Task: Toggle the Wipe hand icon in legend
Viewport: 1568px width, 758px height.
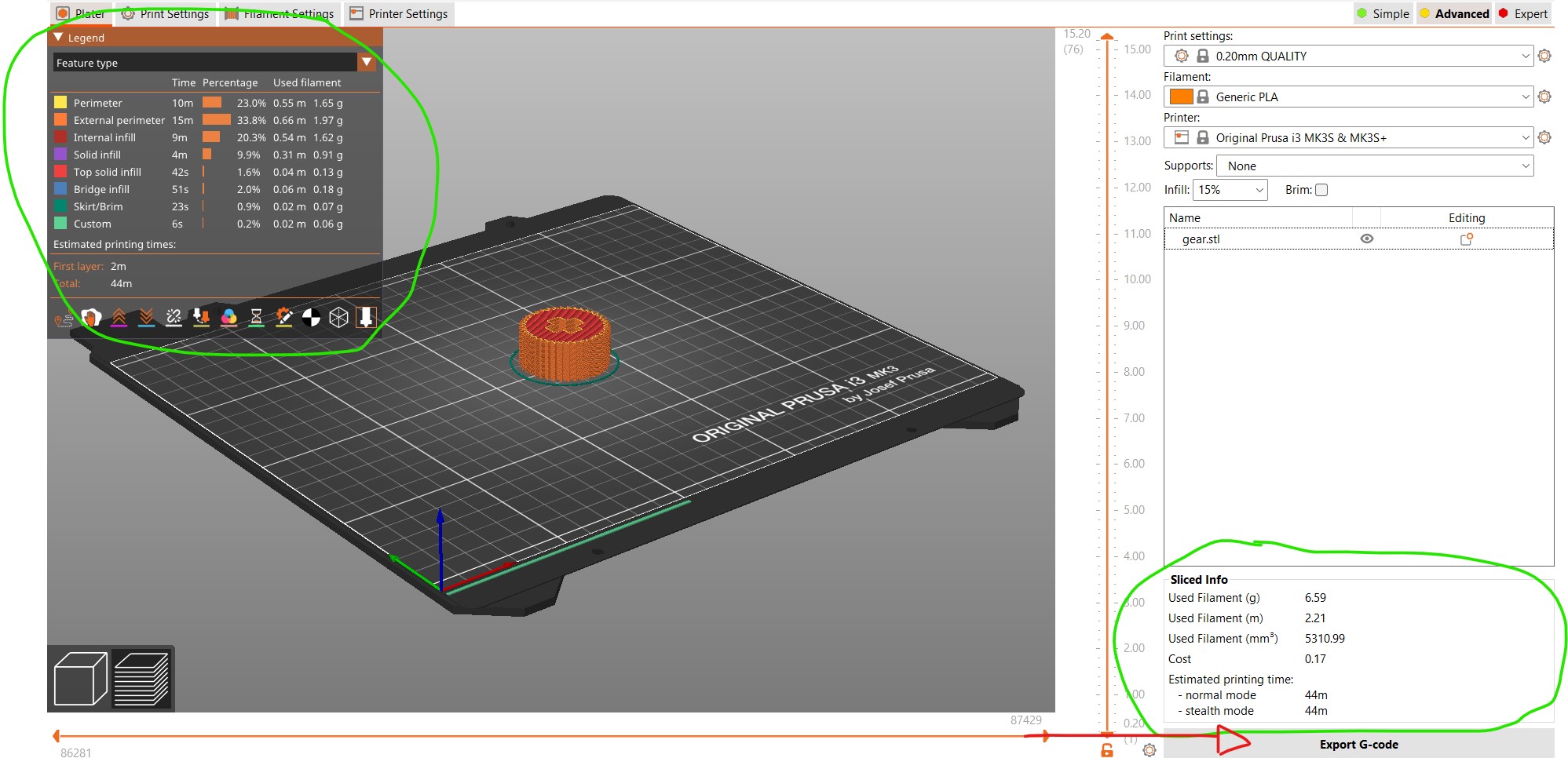Action: pos(91,317)
